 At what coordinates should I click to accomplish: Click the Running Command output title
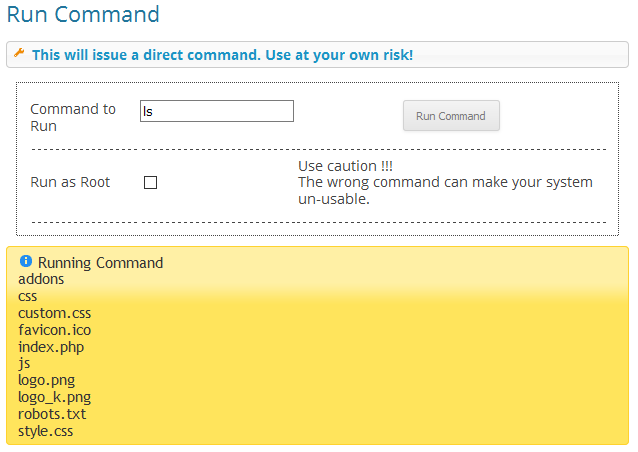click(x=101, y=263)
